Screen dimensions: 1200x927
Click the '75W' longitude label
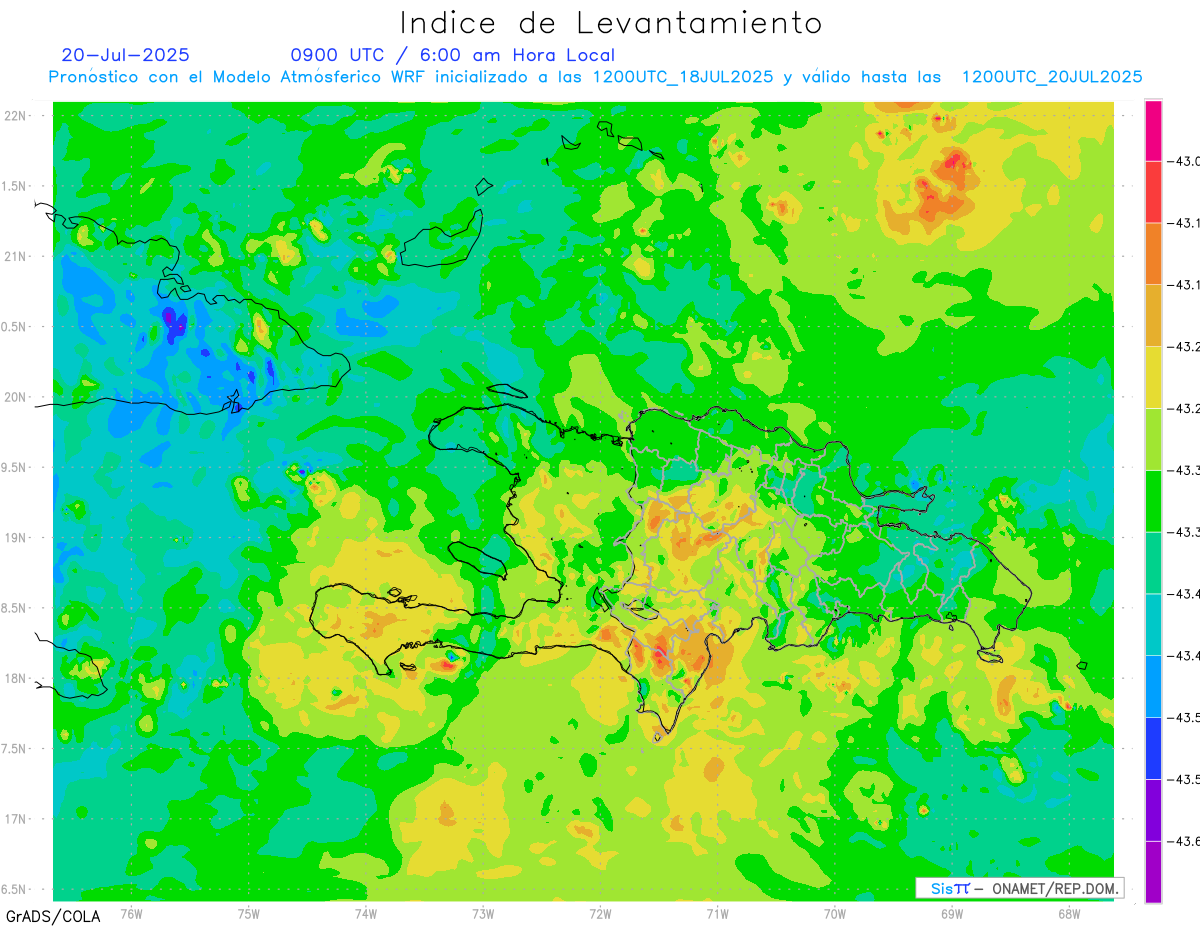pos(249,913)
